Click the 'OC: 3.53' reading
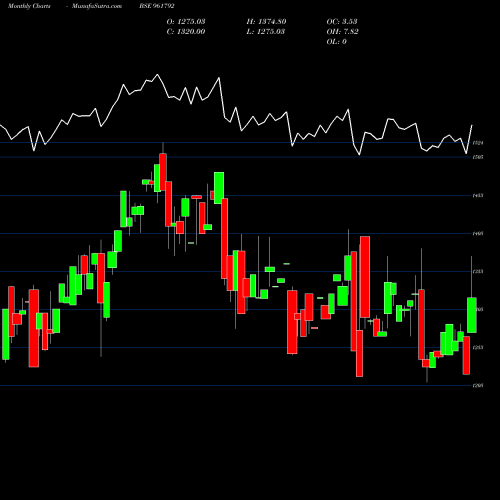The image size is (500, 500). [x=342, y=22]
